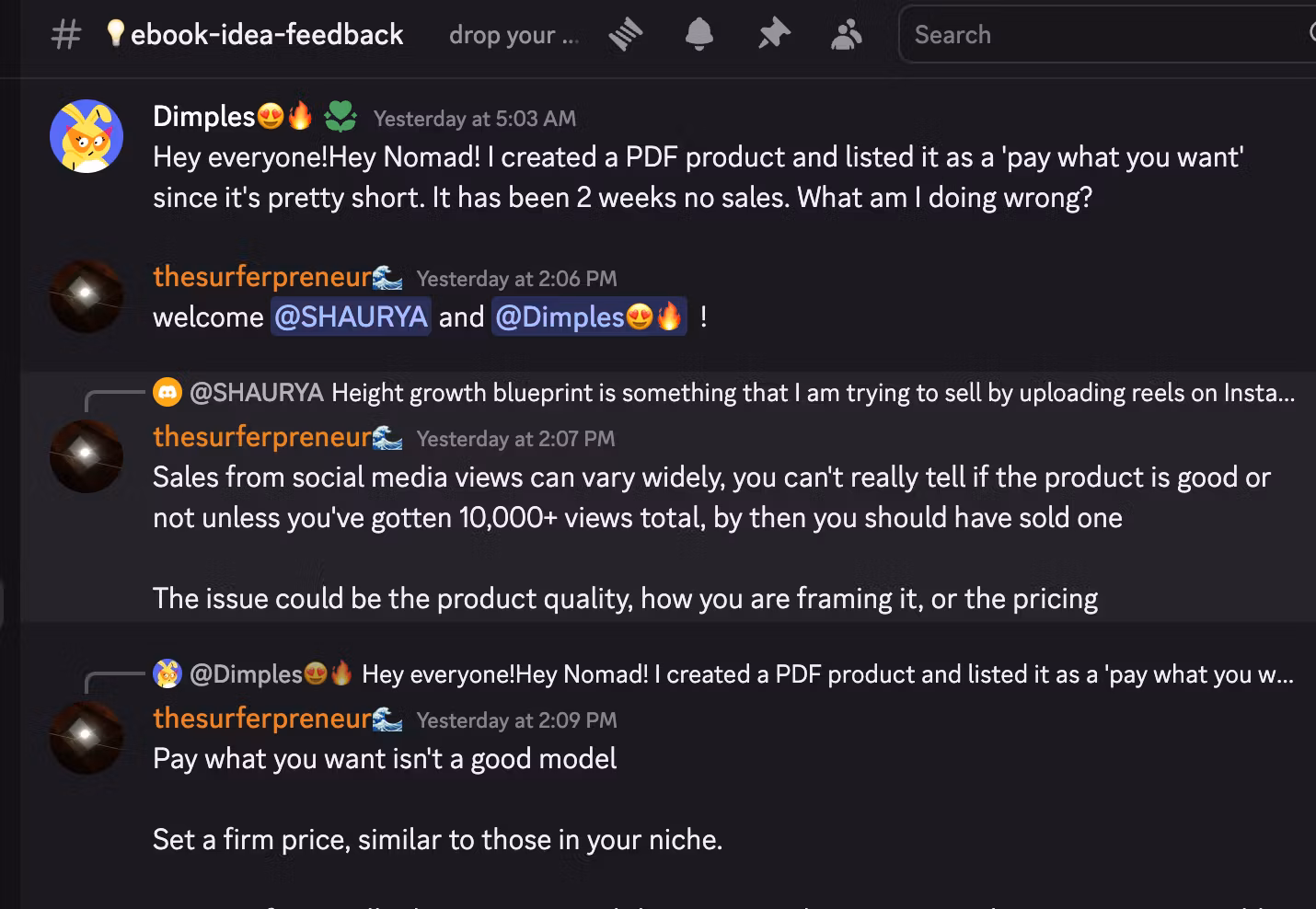This screenshot has width=1316, height=909.
Task: Click thesurferpreneur username at 2:07 PM
Action: [x=262, y=437]
